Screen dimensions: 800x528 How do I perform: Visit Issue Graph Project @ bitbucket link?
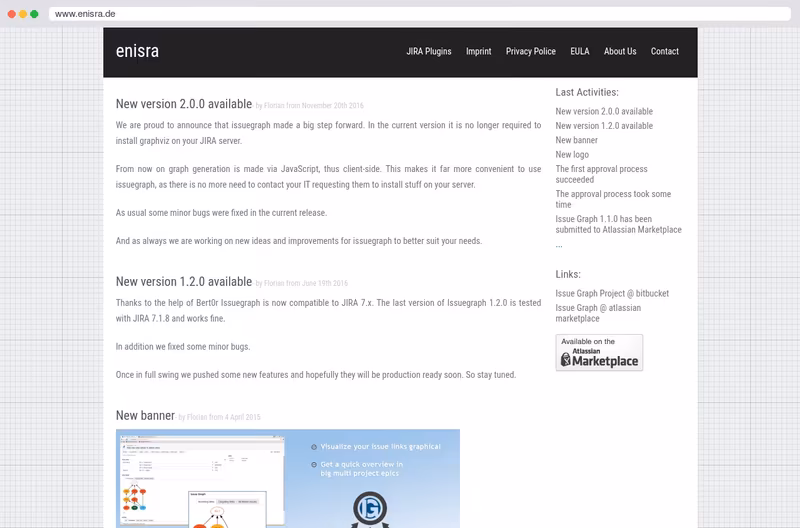pyautogui.click(x=612, y=293)
